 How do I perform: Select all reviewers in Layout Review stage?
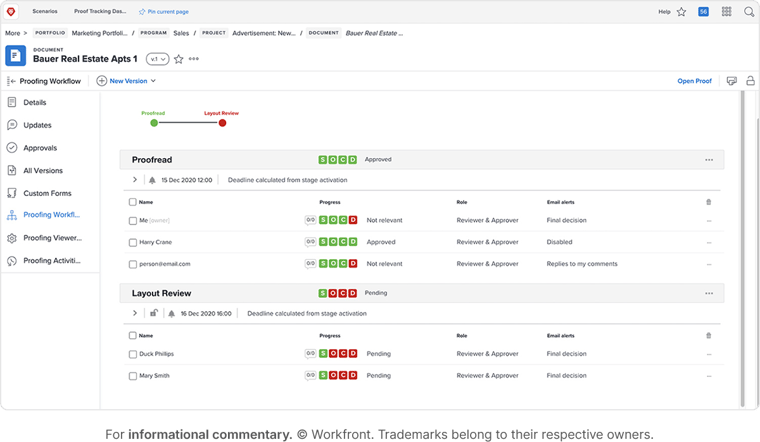(133, 335)
